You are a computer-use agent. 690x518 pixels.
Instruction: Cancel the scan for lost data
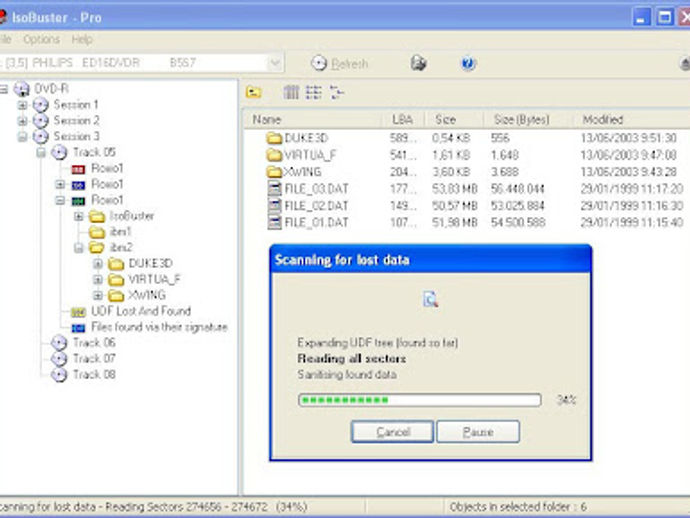coord(393,432)
